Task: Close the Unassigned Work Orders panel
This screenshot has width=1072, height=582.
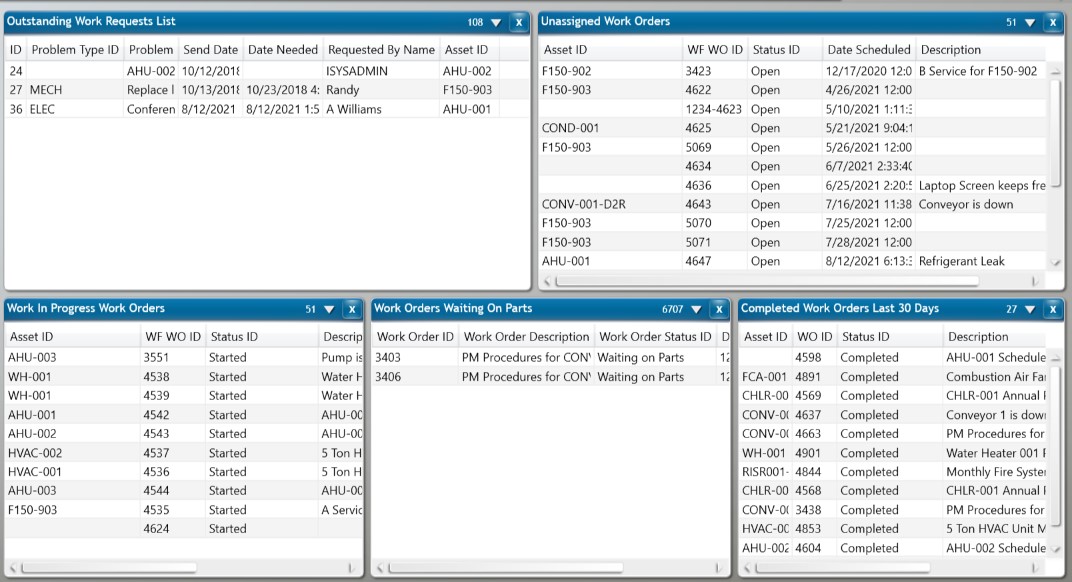Action: point(1052,22)
